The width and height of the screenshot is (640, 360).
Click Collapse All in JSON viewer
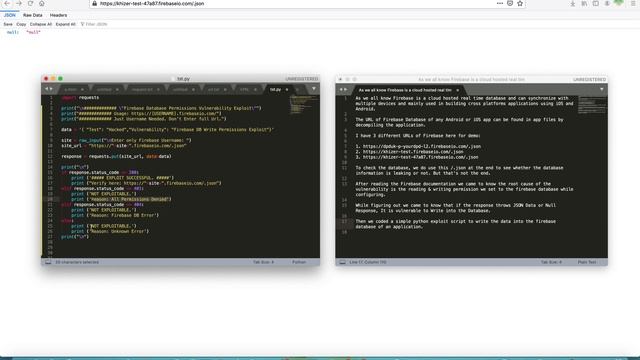[41, 24]
